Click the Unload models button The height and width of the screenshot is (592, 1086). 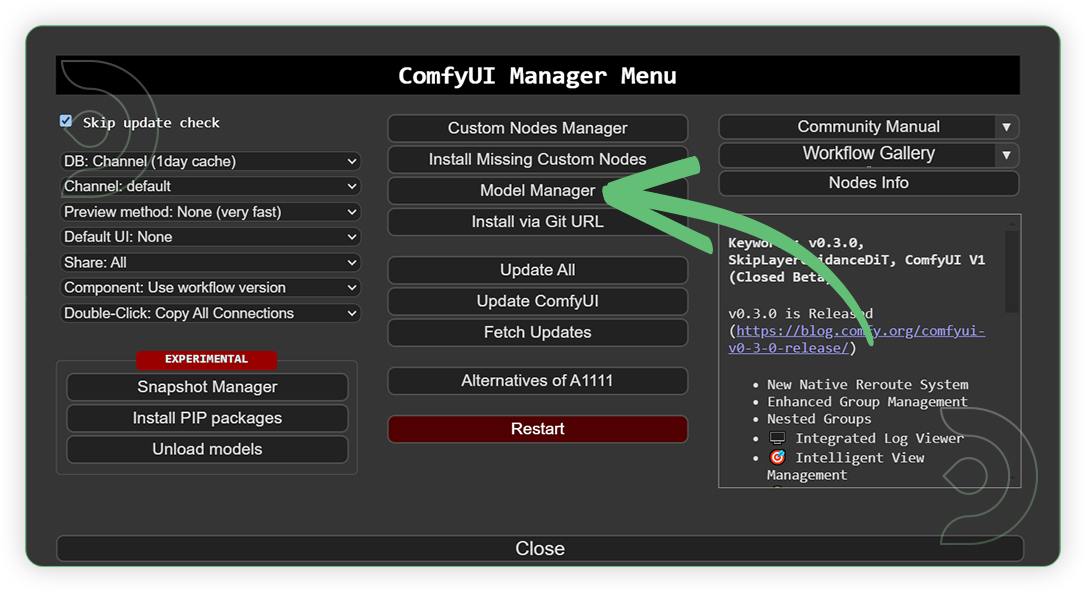click(207, 449)
